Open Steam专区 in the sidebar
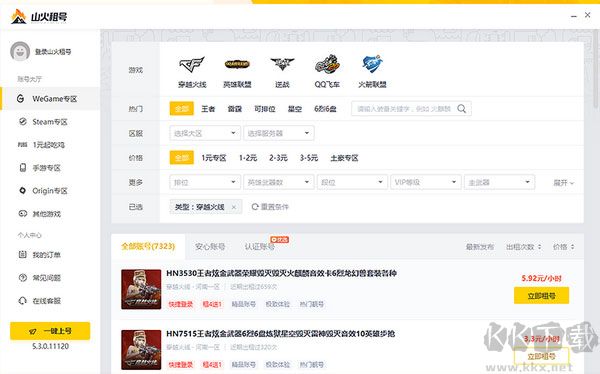The image size is (600, 374). 50,122
